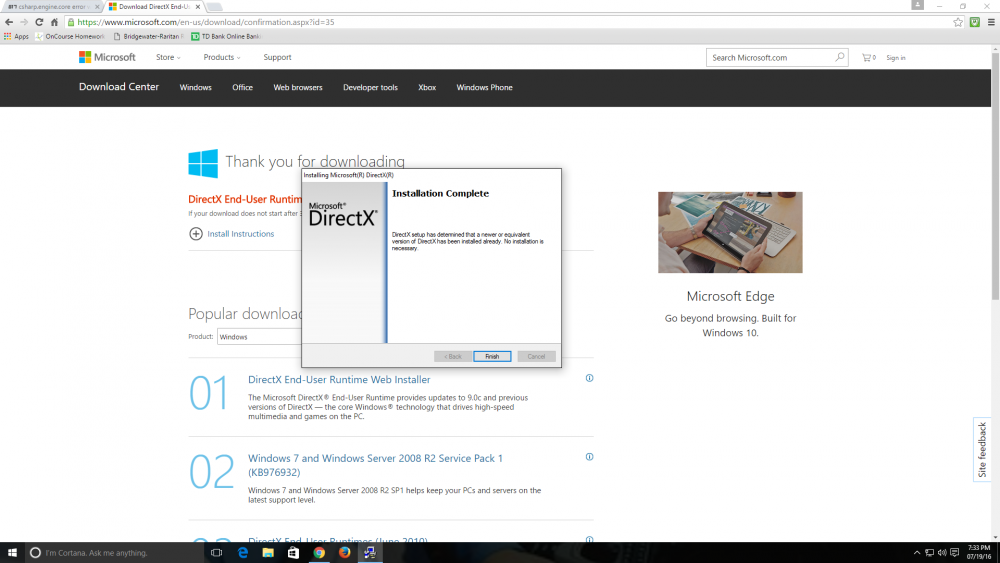
Task: Show hidden tray icons chevron
Action: [x=916, y=553]
